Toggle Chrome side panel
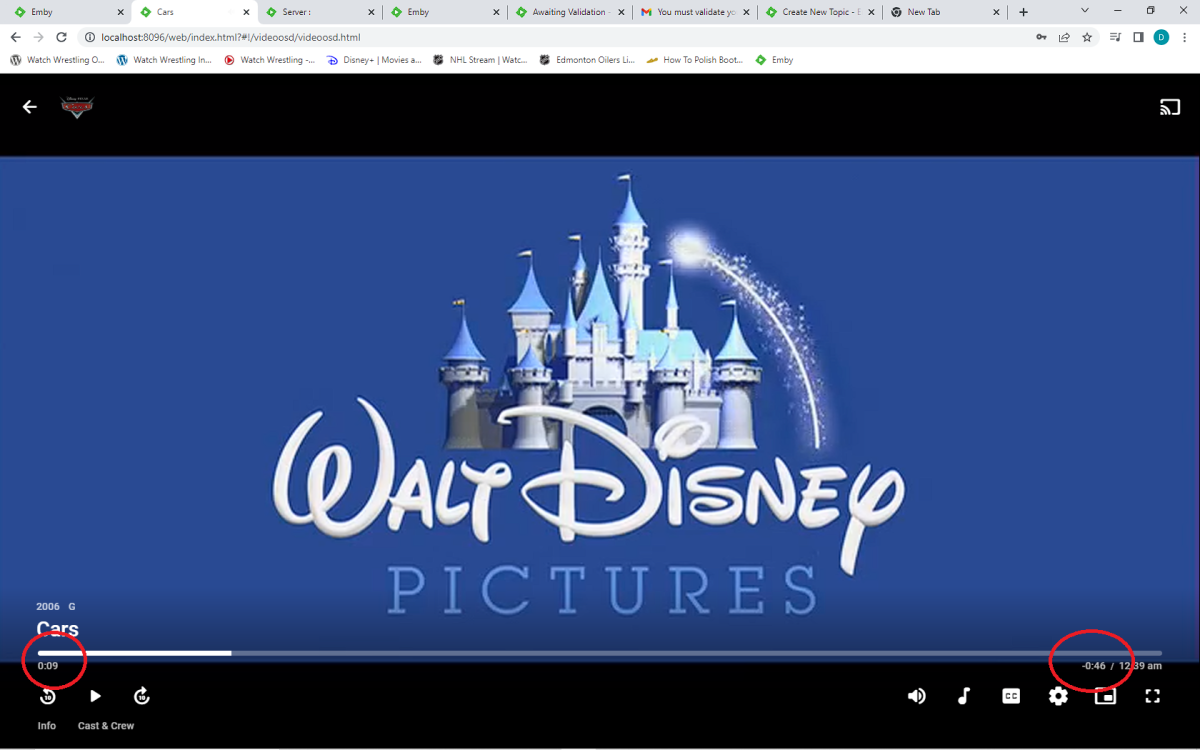 1138,37
